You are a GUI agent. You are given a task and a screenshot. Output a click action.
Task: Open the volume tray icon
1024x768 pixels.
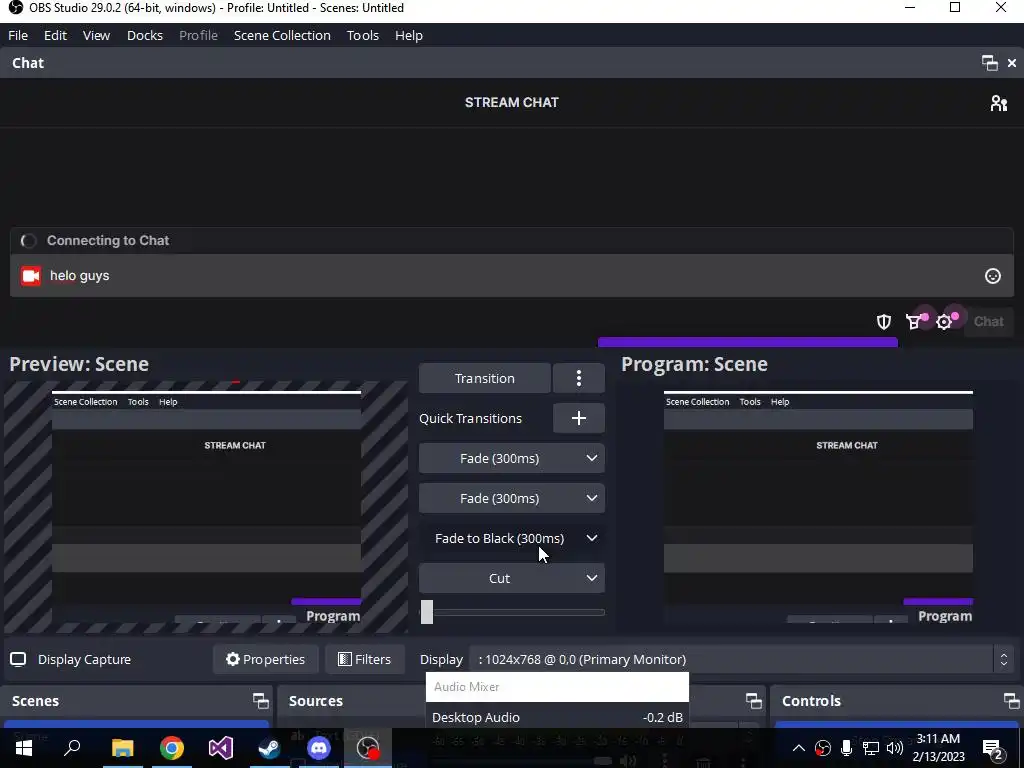point(895,748)
